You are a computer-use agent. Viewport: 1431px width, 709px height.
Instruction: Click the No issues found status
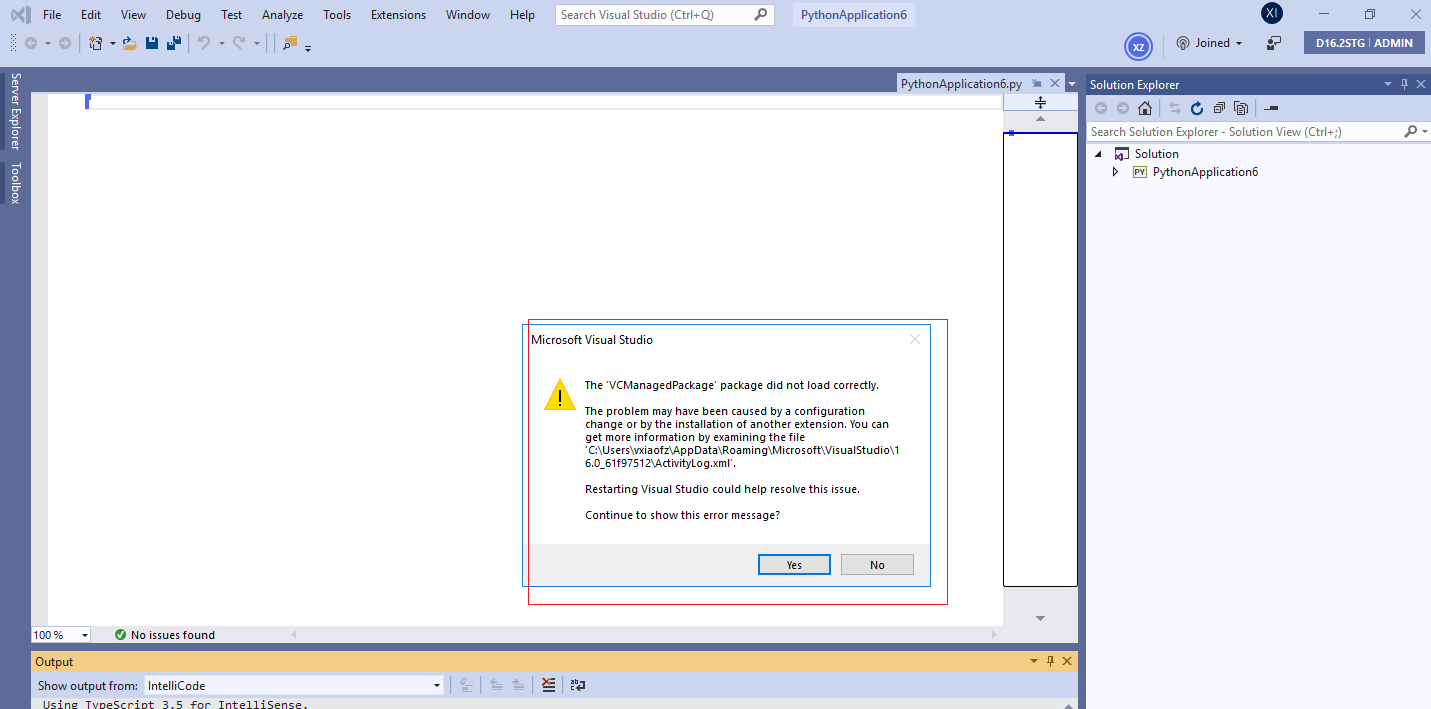pos(164,635)
